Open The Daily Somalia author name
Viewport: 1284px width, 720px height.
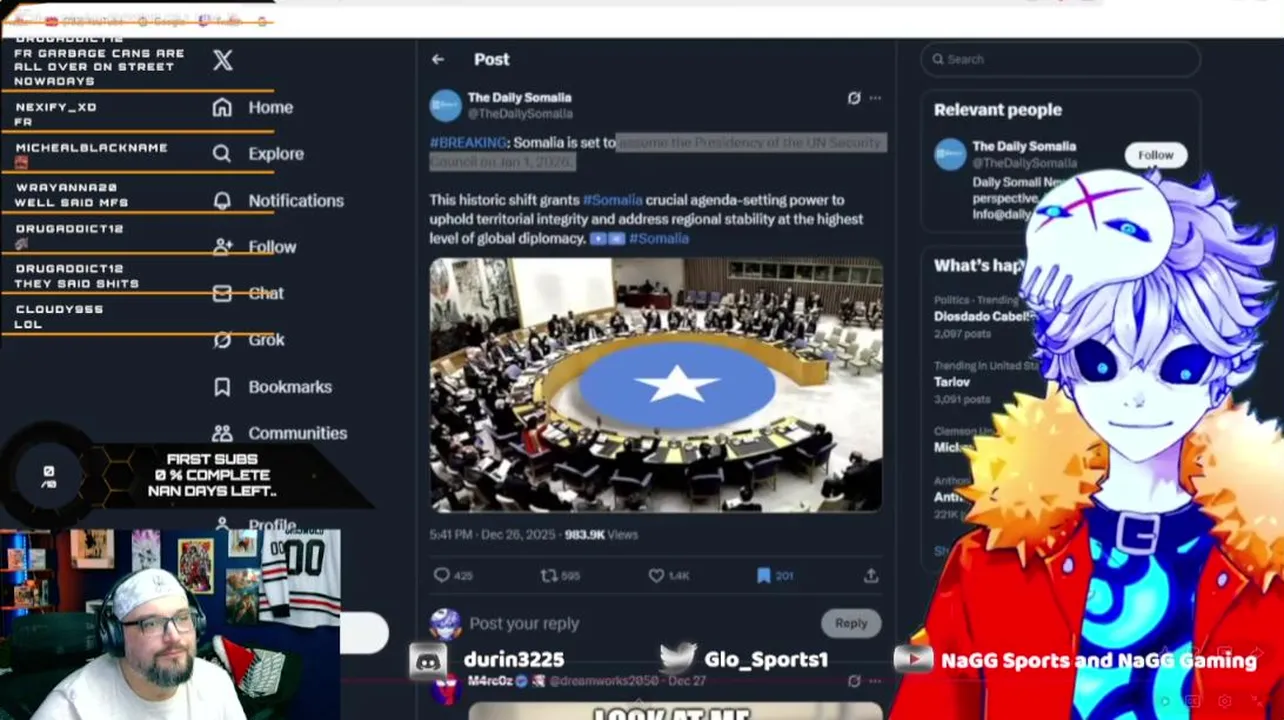519,97
